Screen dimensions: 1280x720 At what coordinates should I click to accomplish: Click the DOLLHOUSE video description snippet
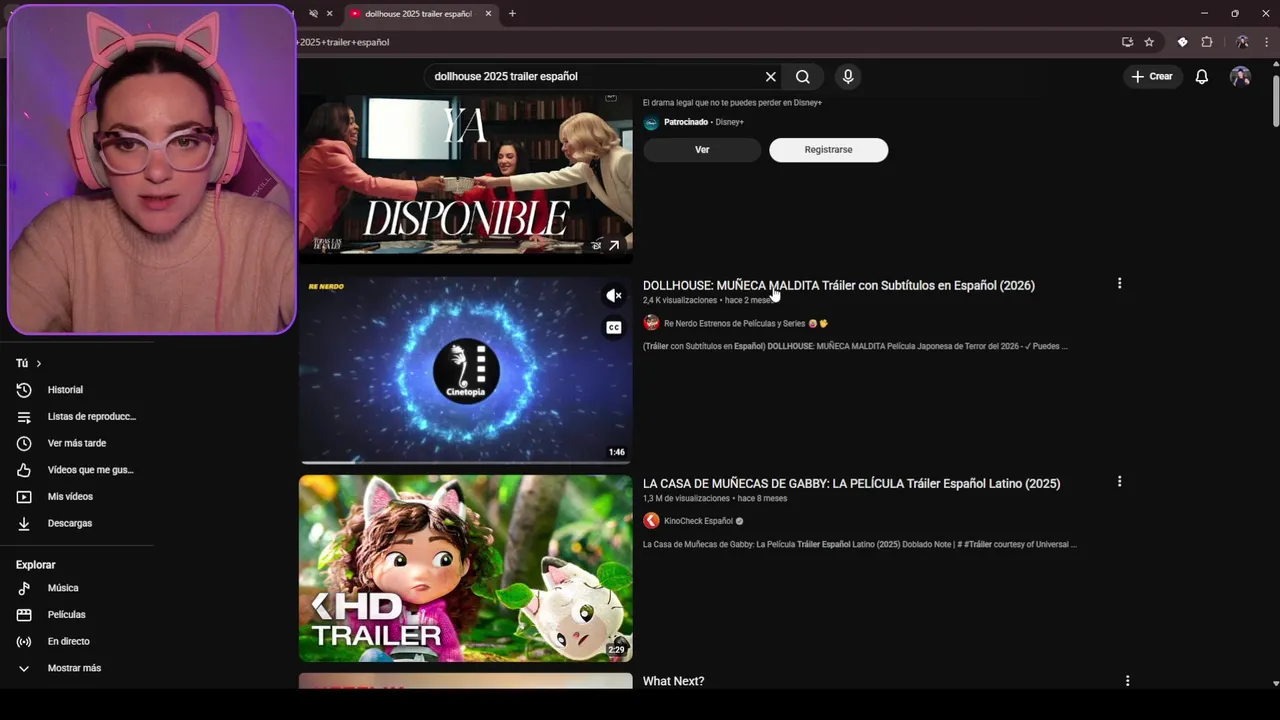[855, 347]
